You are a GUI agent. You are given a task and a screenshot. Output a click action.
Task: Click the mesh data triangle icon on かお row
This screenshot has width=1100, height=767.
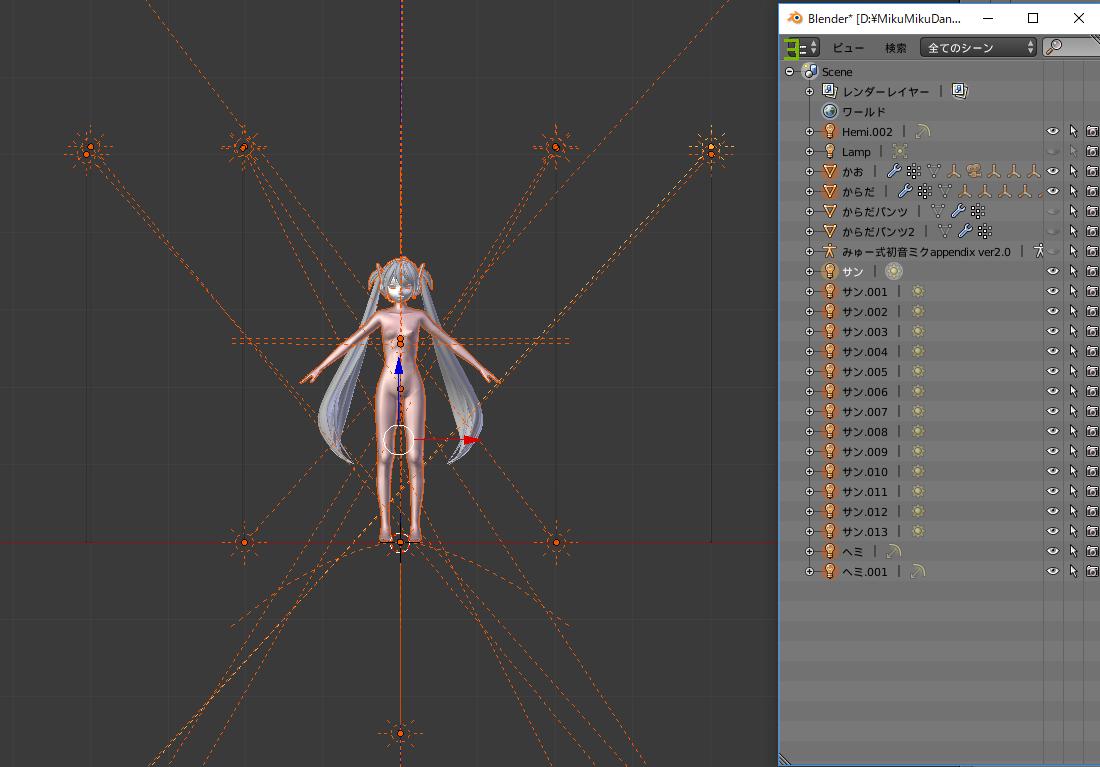(933, 171)
